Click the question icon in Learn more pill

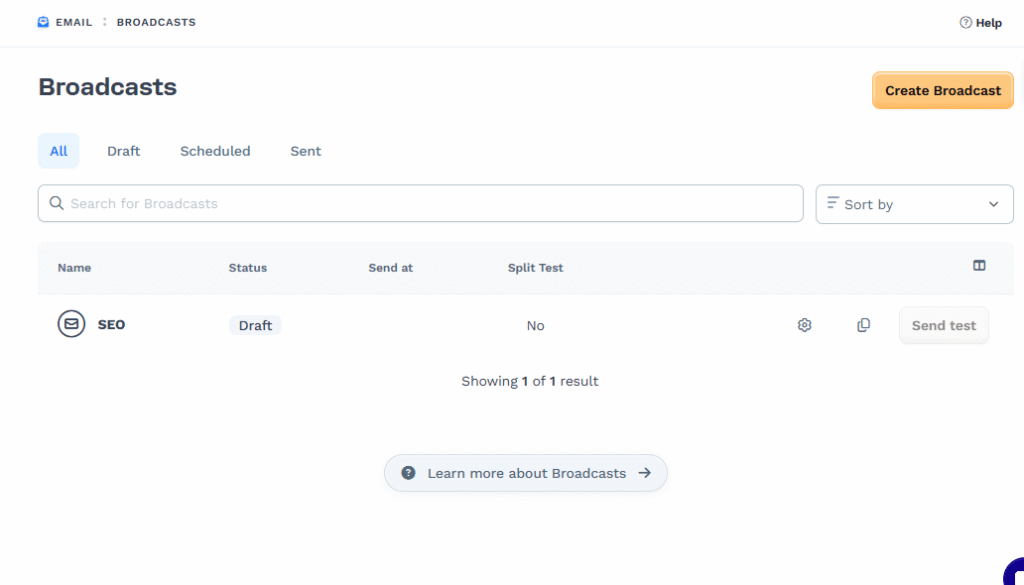point(408,473)
